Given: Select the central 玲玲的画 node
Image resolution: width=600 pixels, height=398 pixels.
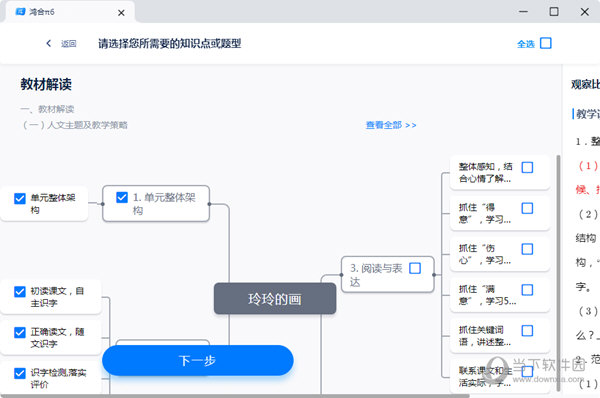Looking at the screenshot, I should (x=275, y=299).
